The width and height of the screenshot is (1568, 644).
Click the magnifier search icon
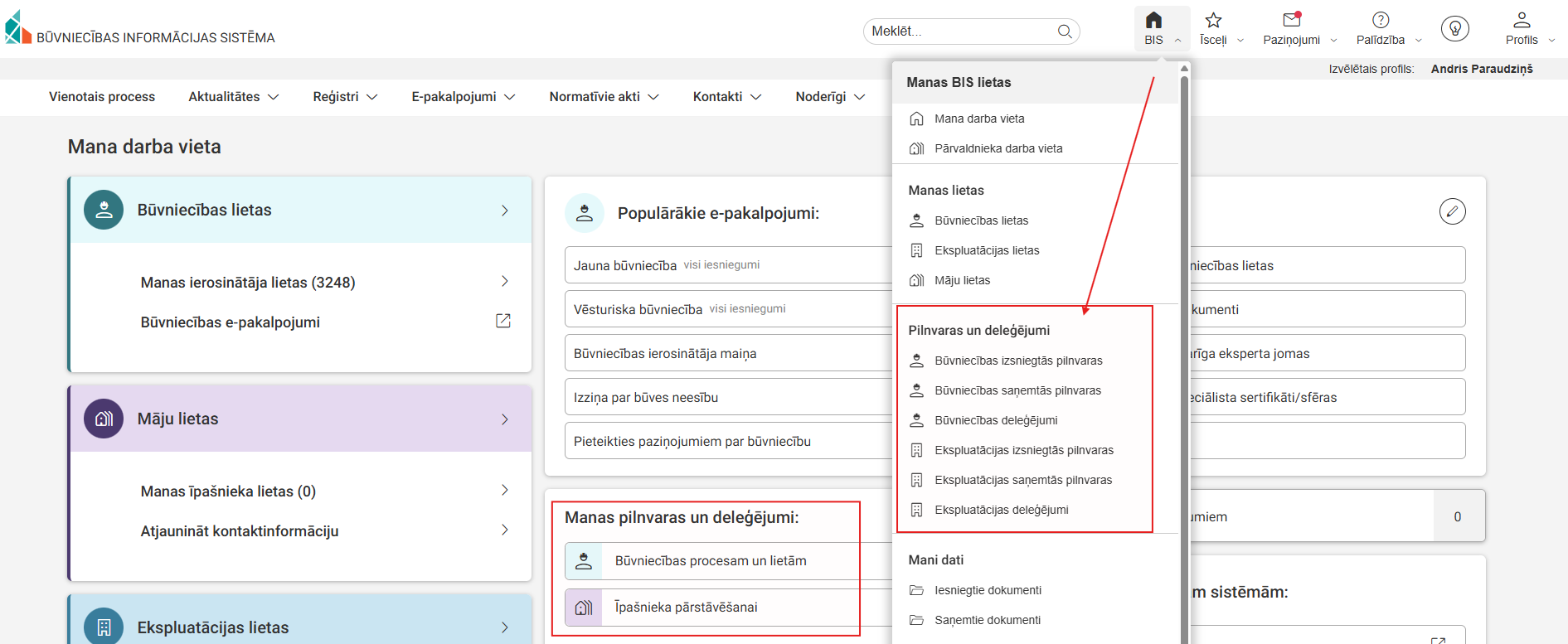[x=1065, y=31]
